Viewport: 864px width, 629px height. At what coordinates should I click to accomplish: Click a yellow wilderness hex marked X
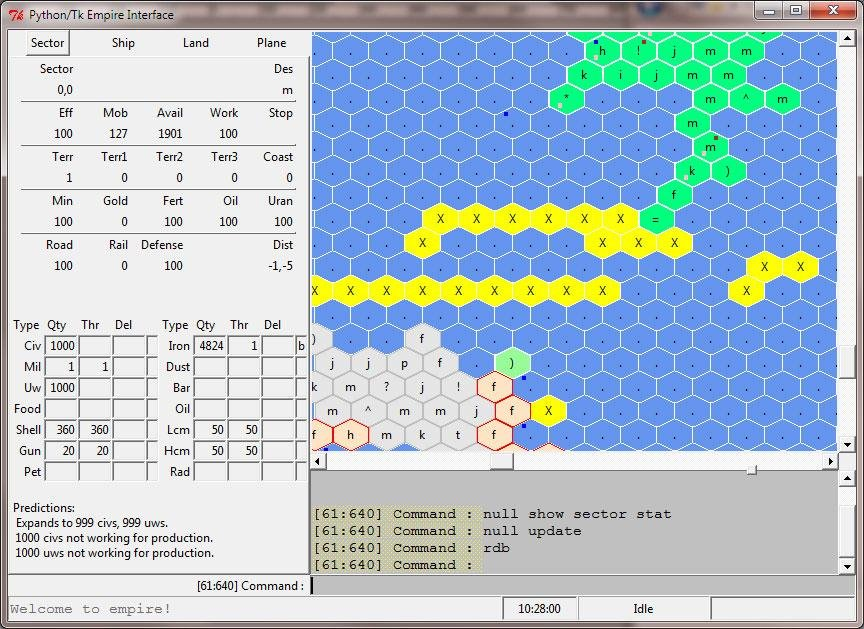click(440, 216)
